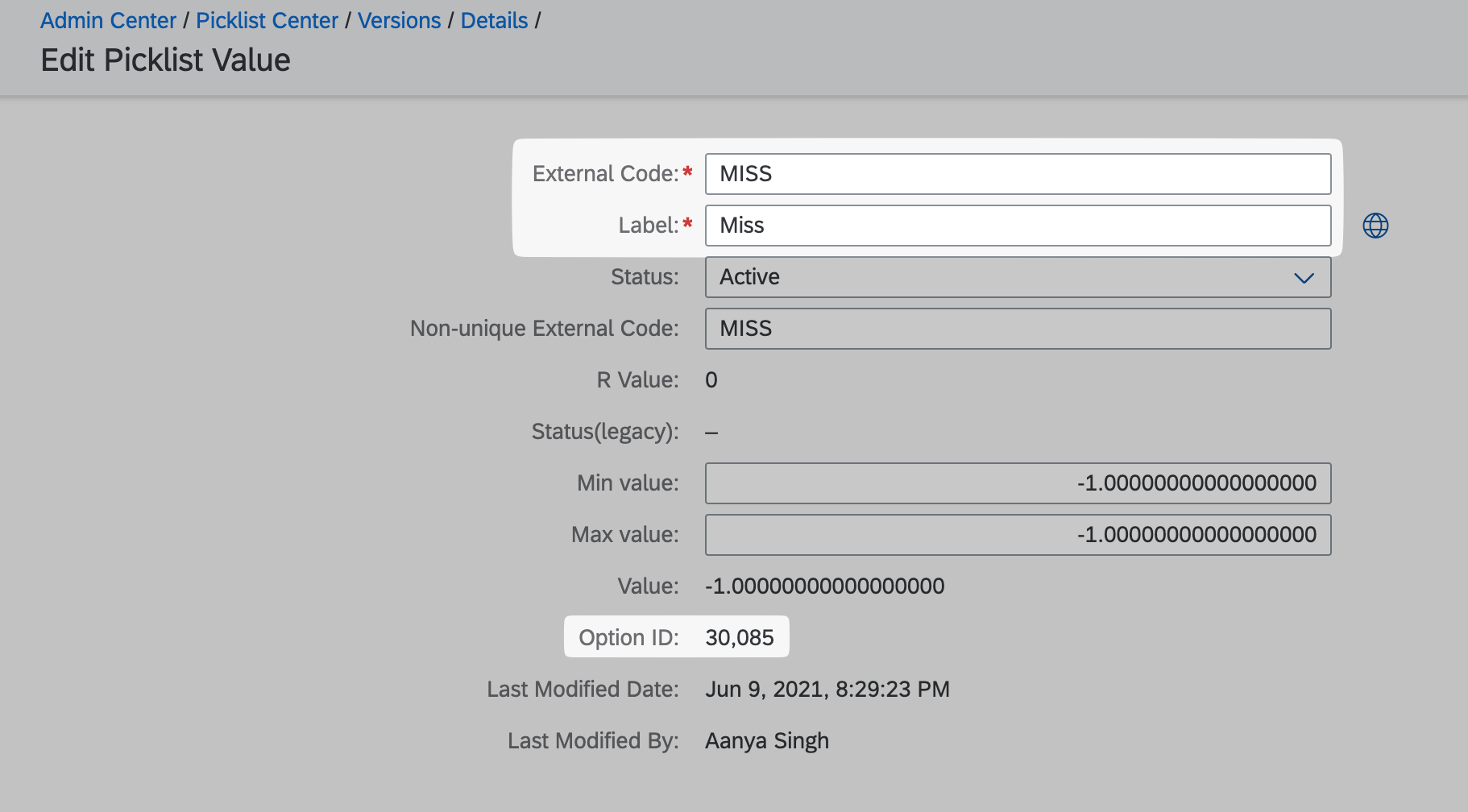Click the Admin Center breadcrumb link
The width and height of the screenshot is (1468, 812).
tap(108, 21)
